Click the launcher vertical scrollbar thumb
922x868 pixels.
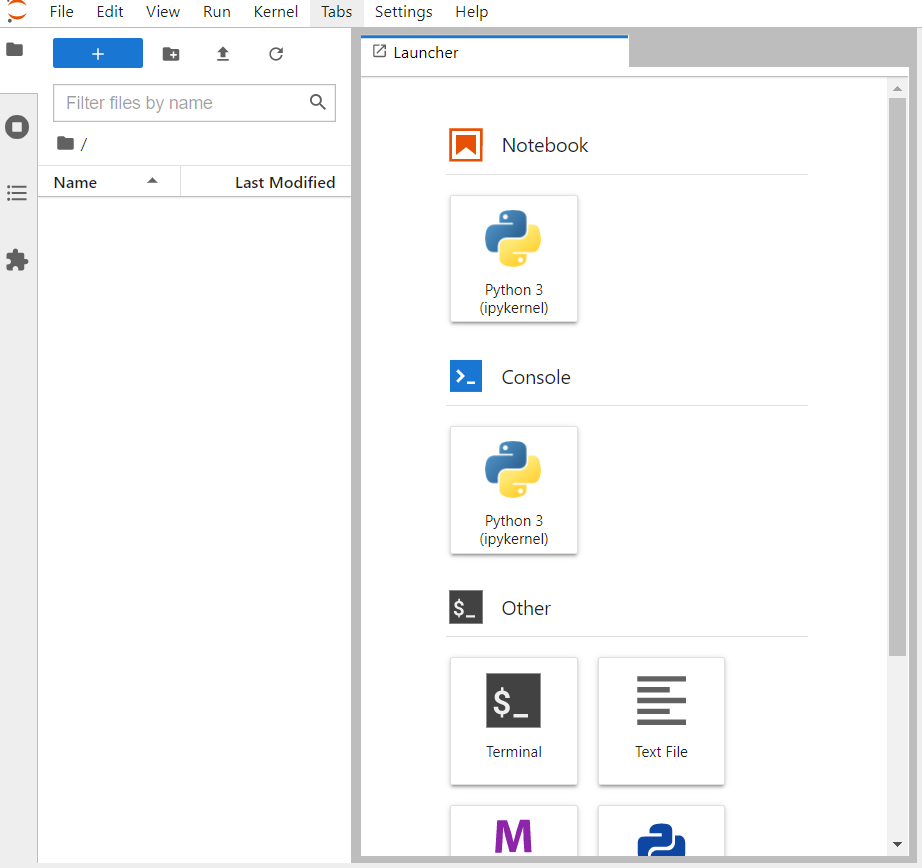pos(897,376)
